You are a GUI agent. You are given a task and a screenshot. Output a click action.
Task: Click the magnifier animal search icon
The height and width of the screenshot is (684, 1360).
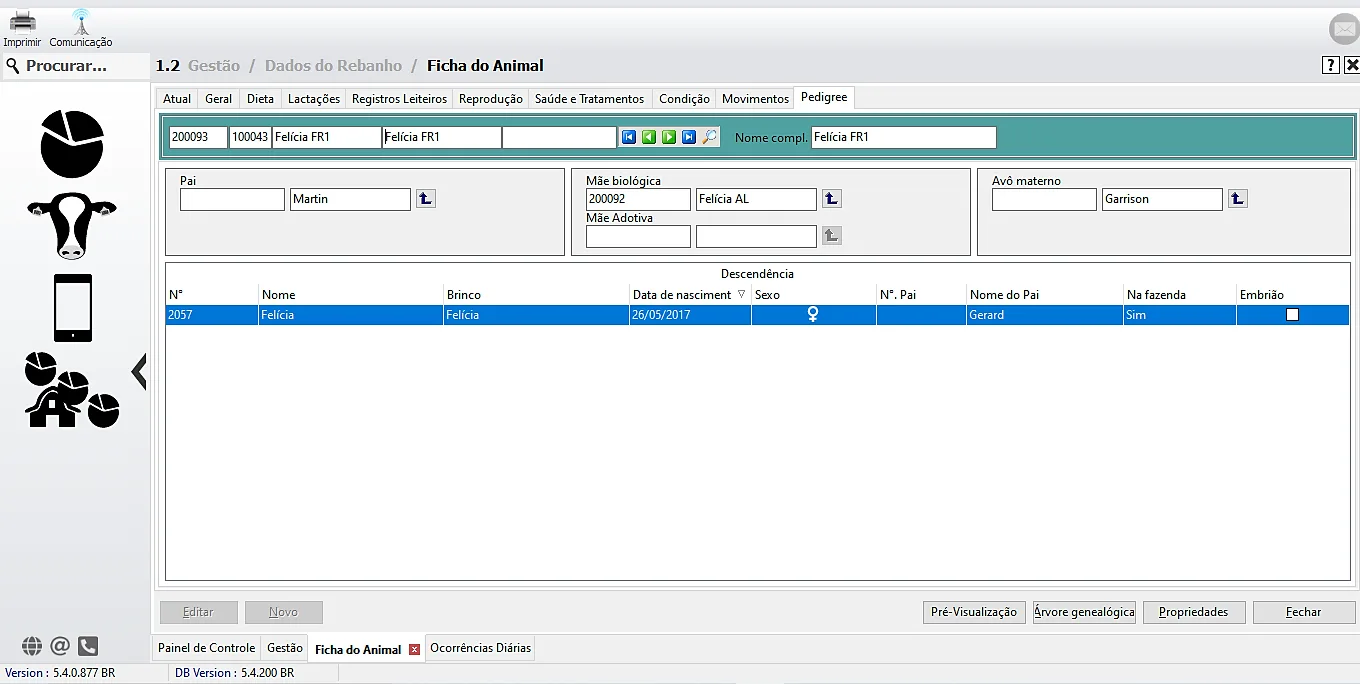pos(710,137)
